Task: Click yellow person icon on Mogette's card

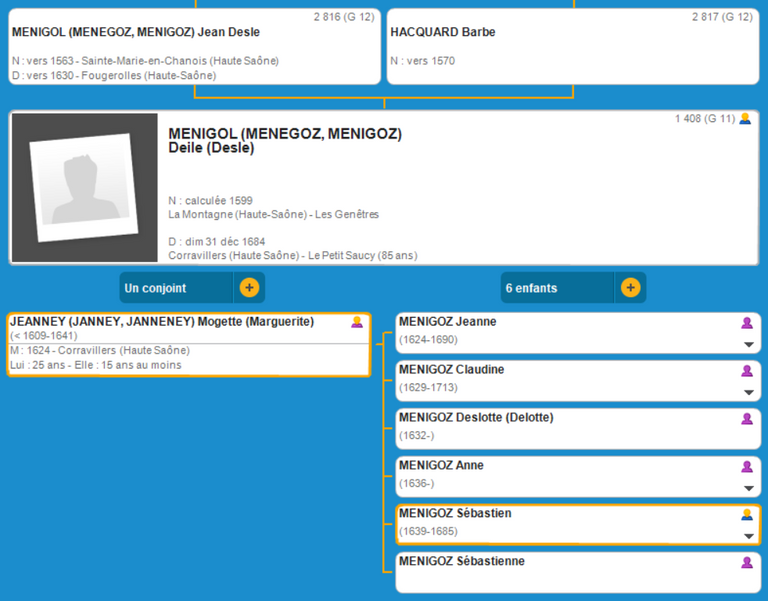Action: click(x=356, y=322)
